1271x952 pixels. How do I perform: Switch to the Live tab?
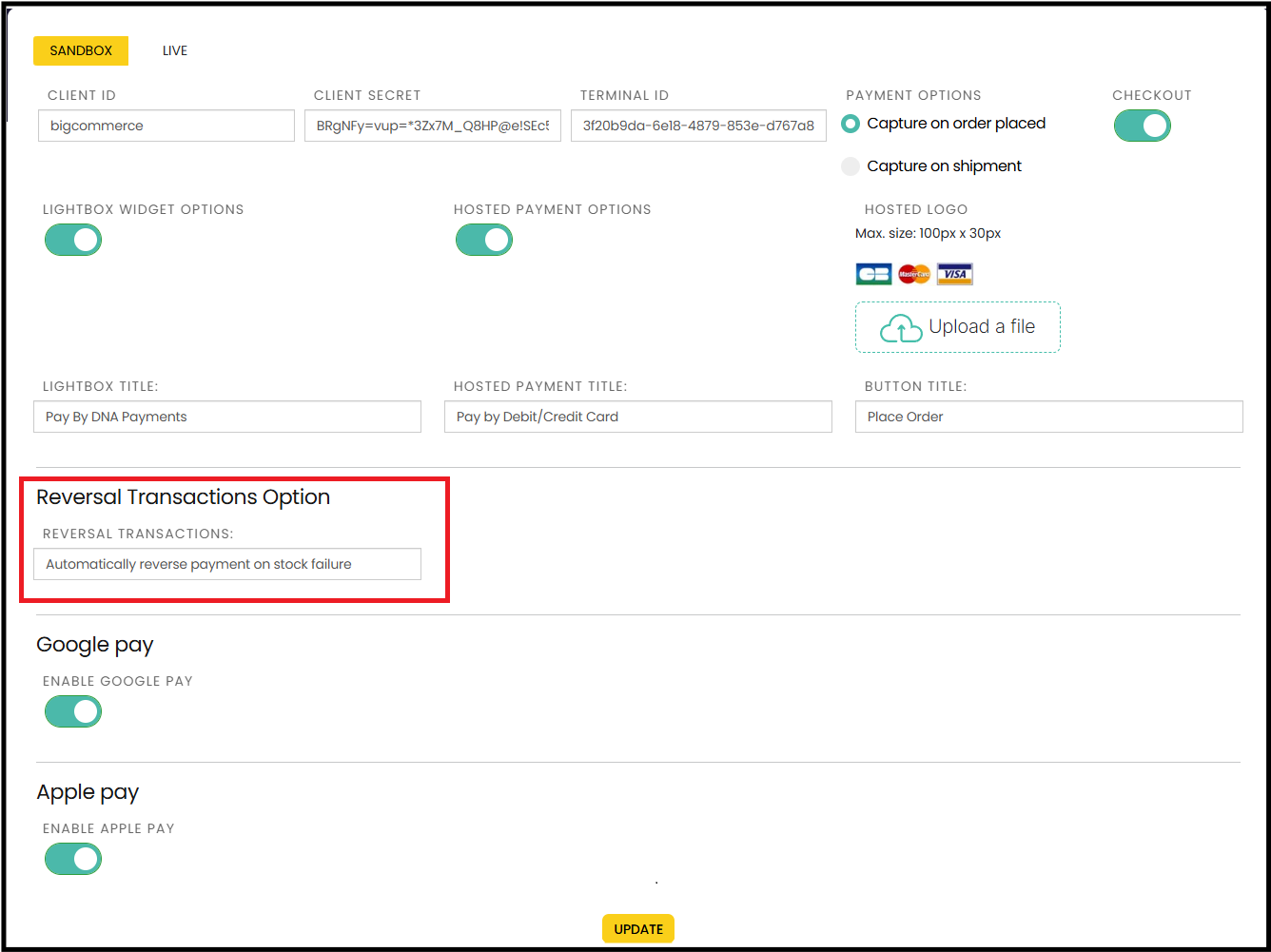[175, 50]
